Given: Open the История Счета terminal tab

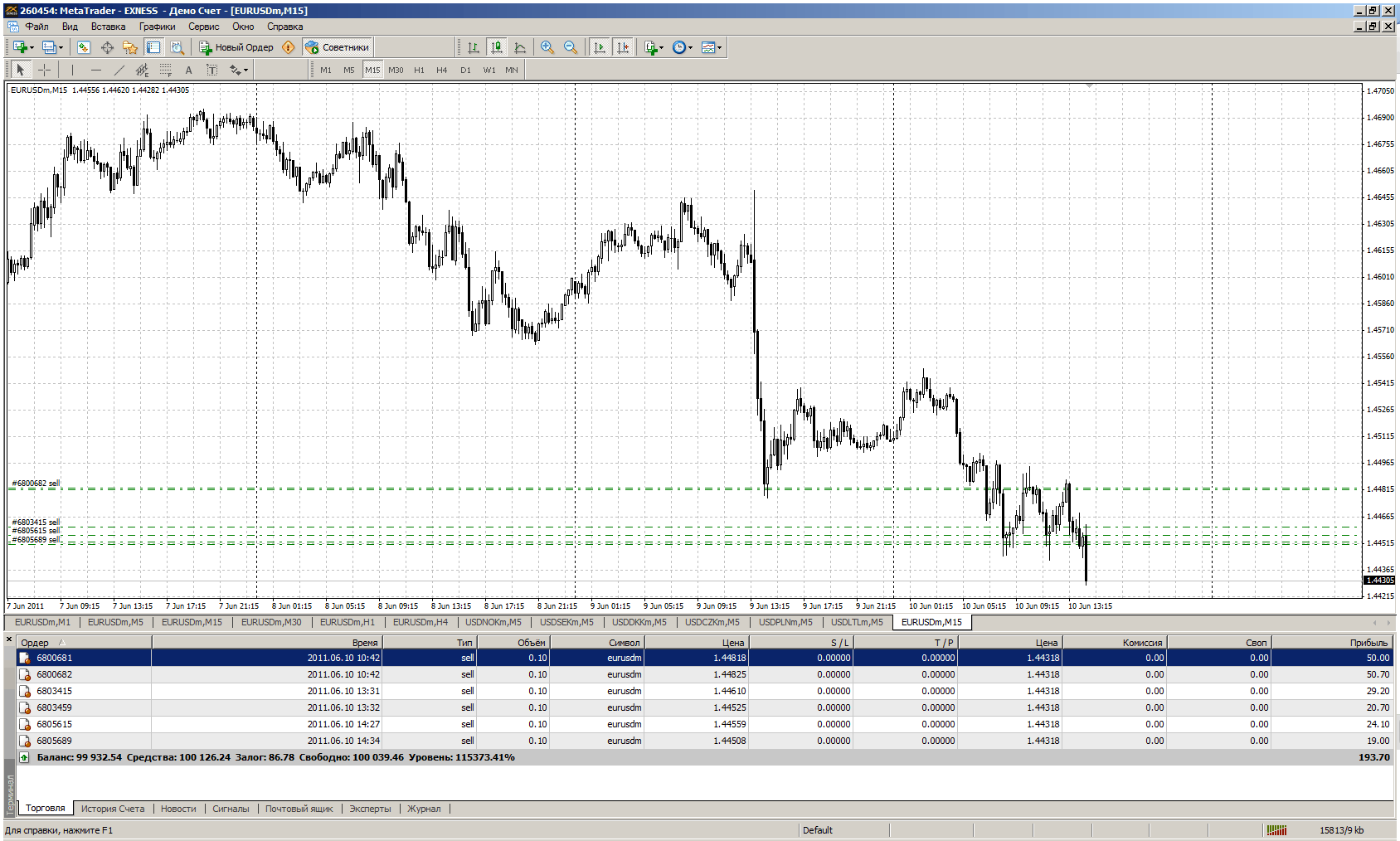Looking at the screenshot, I should (113, 809).
